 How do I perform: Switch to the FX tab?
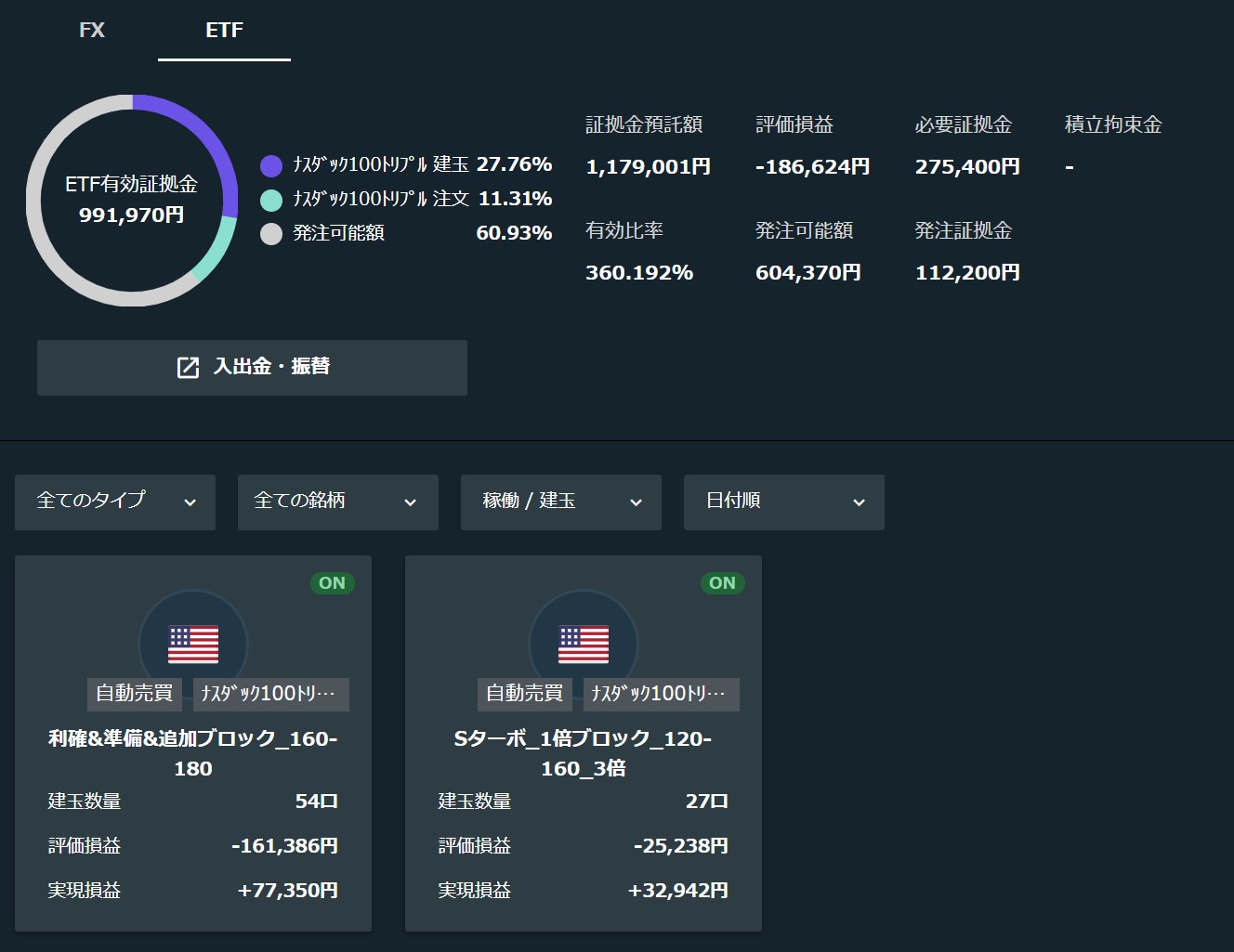click(92, 31)
